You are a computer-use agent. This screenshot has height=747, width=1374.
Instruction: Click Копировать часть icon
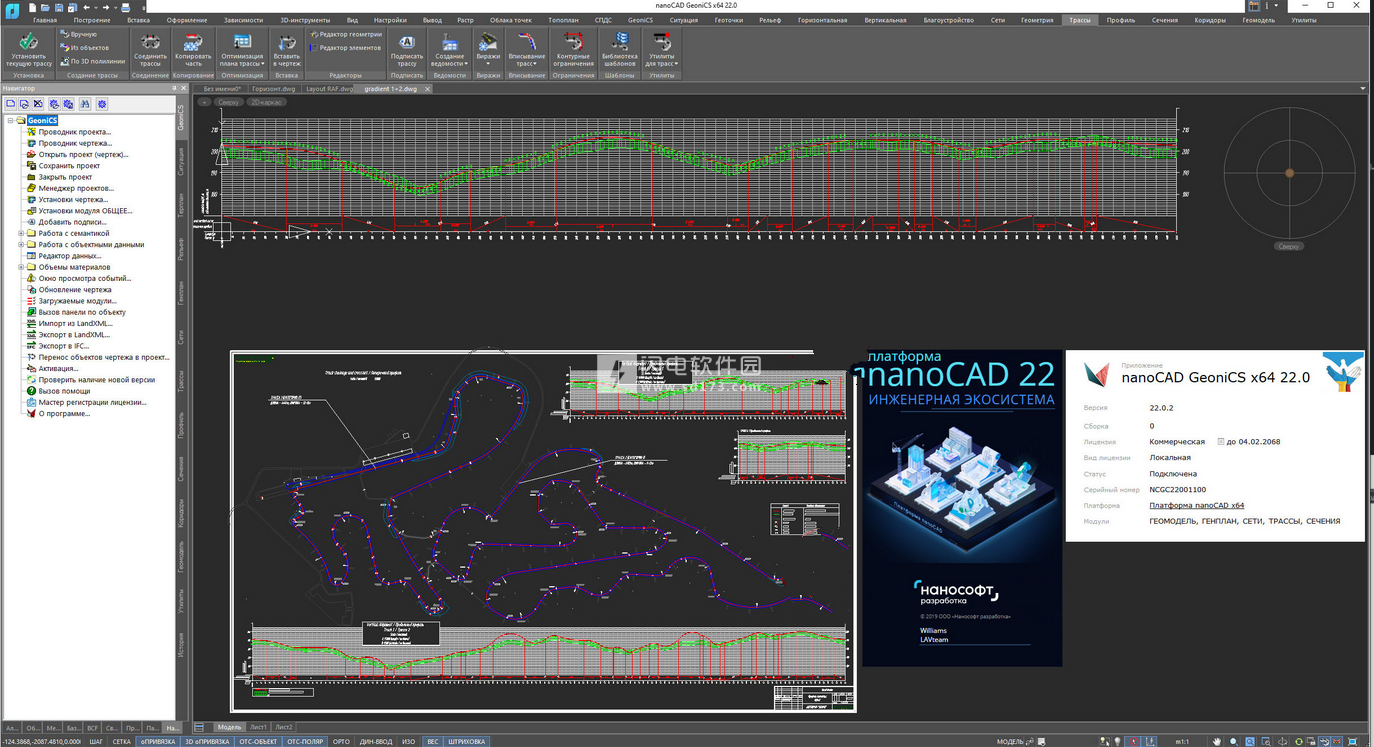pyautogui.click(x=193, y=48)
